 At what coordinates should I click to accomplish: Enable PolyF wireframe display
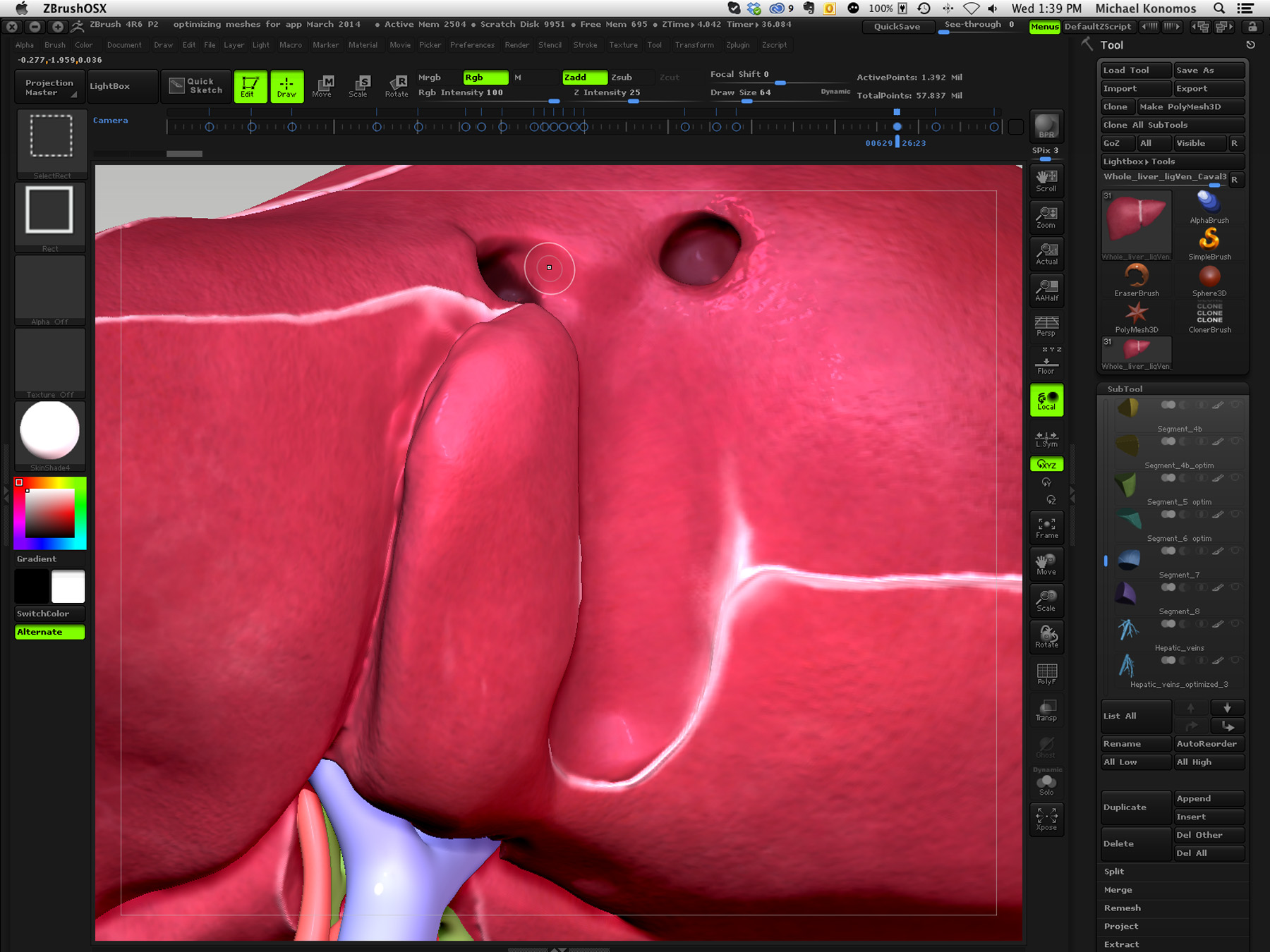[x=1046, y=673]
